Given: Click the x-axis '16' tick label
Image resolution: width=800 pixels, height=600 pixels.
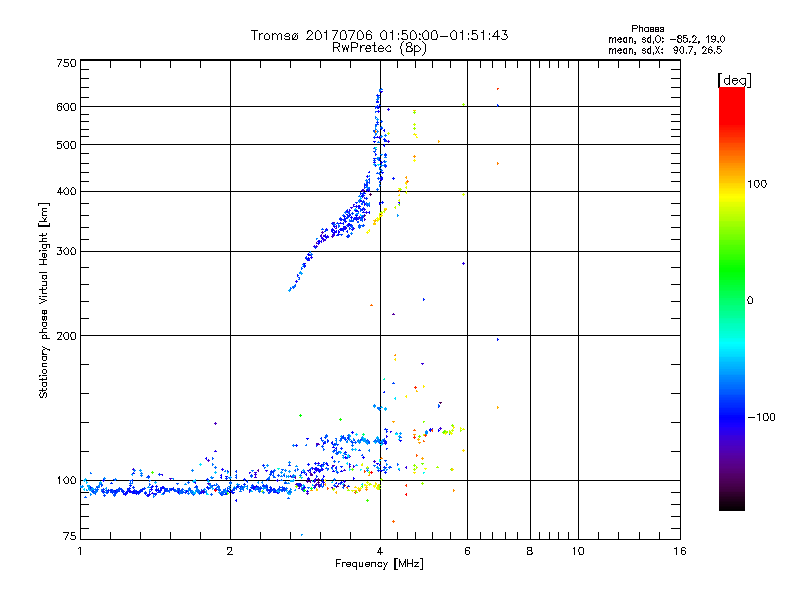Looking at the screenshot, I should click(x=680, y=551).
